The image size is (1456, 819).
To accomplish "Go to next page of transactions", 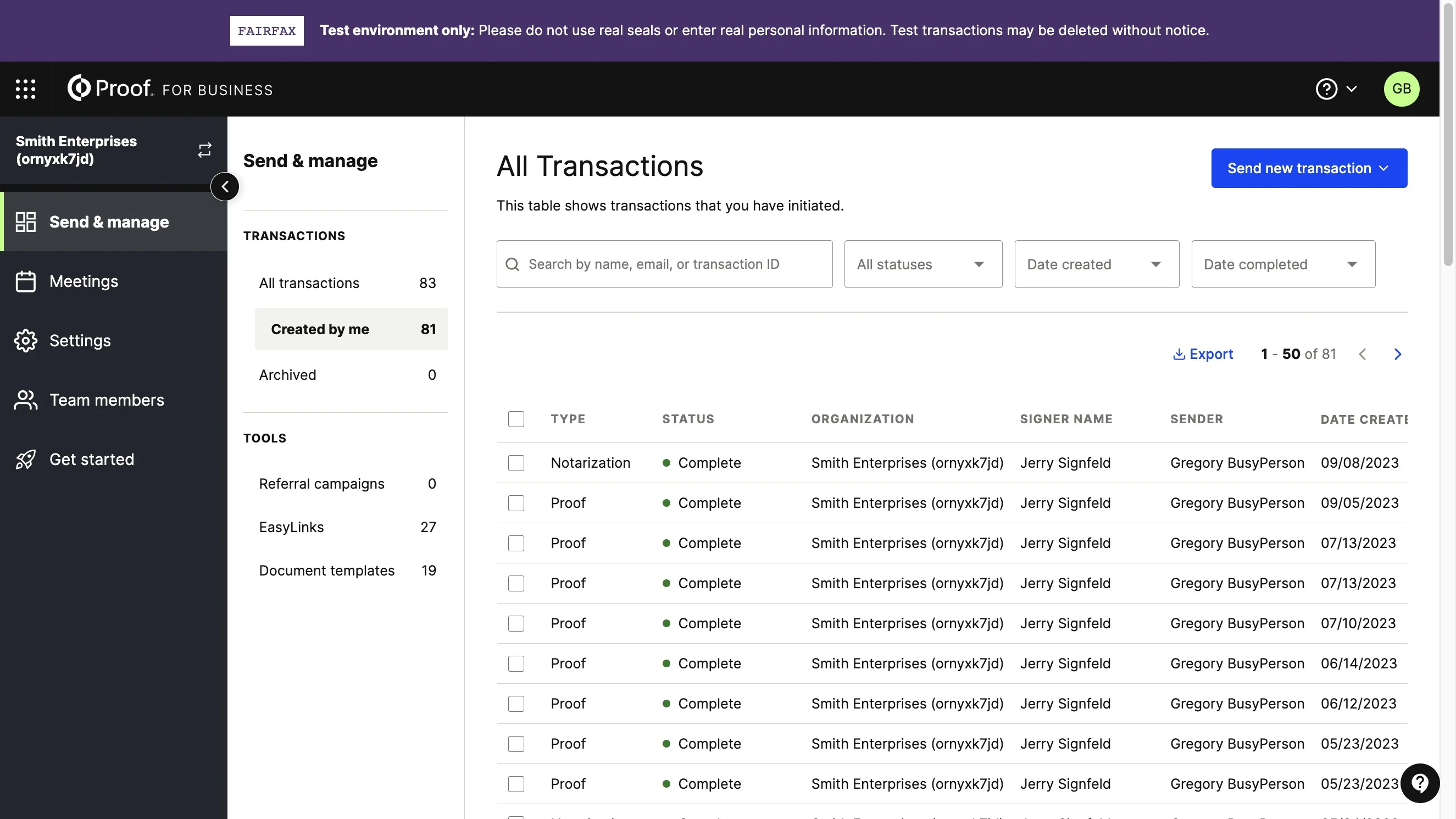I will point(1397,354).
